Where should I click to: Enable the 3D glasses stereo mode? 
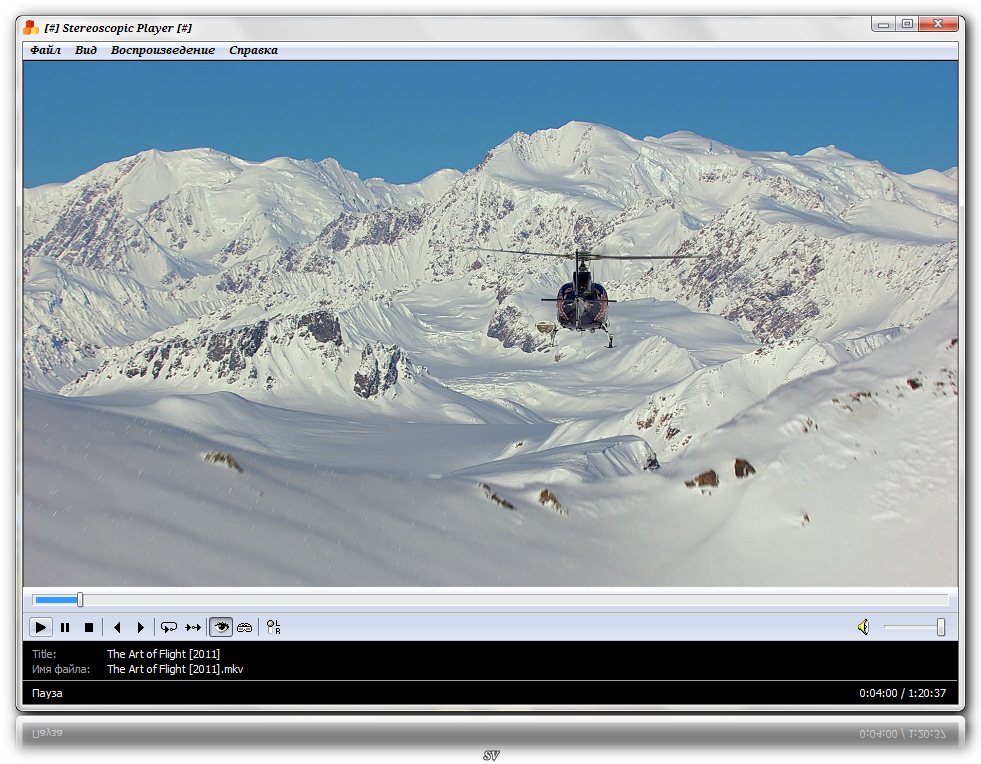244,627
